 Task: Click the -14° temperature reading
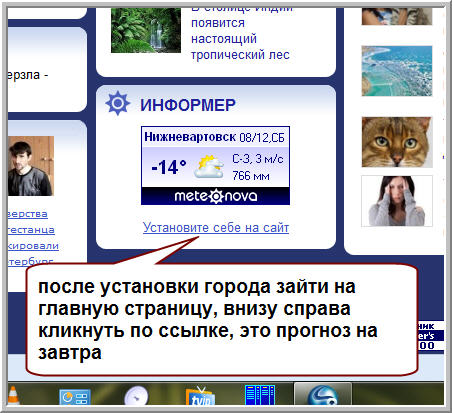169,167
